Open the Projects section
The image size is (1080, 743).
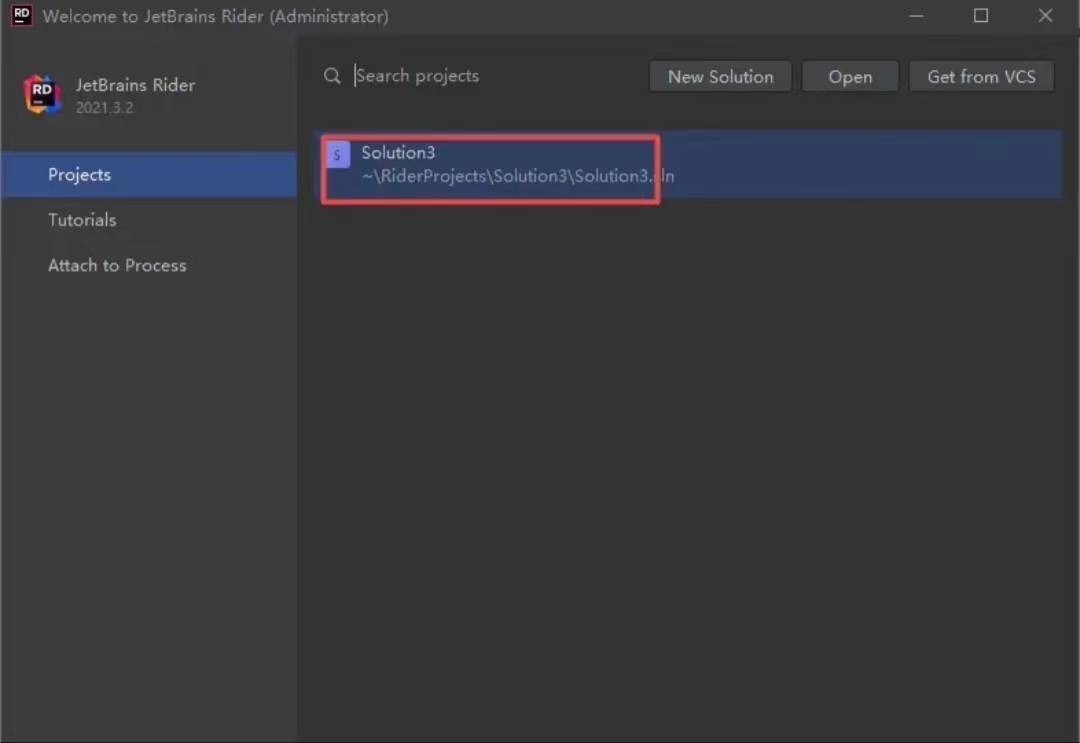pos(149,175)
